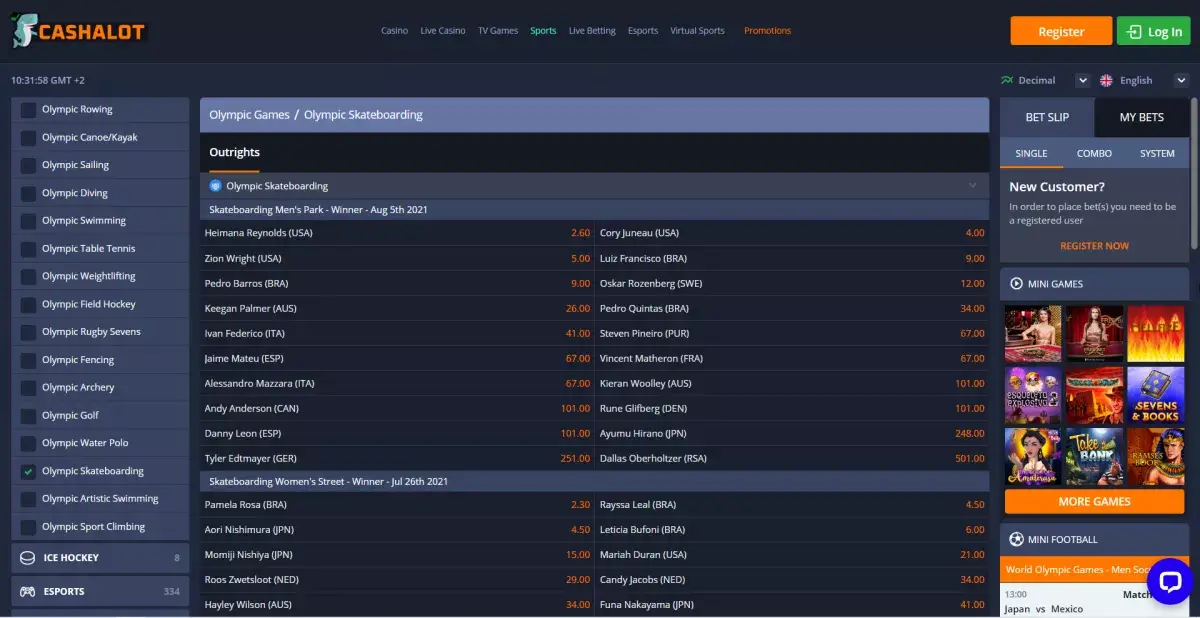The width and height of the screenshot is (1200, 618).
Task: Click the Ice Hockey puck icon
Action: [28, 558]
